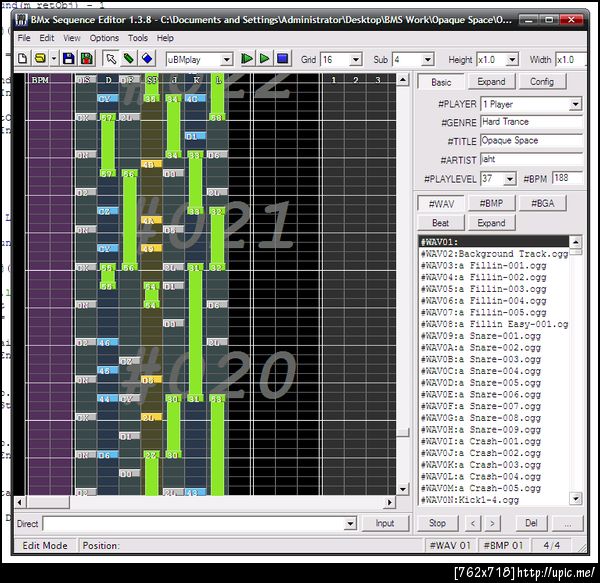Screen dimensions: 600x583
Task: Select #WAV0N Kick1-4.ogg entry
Action: [x=494, y=500]
